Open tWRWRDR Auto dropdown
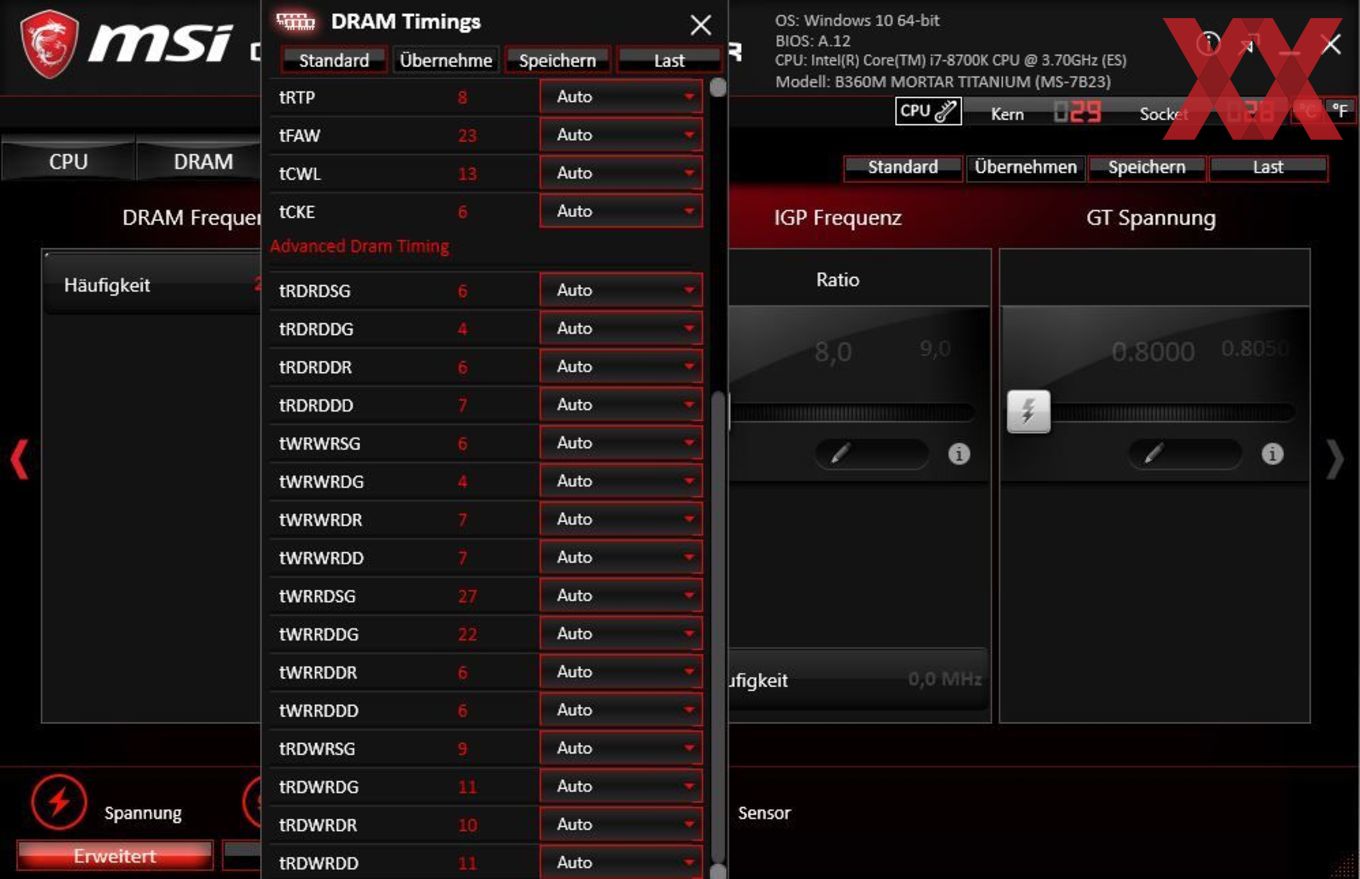This screenshot has width=1360, height=879. point(621,519)
